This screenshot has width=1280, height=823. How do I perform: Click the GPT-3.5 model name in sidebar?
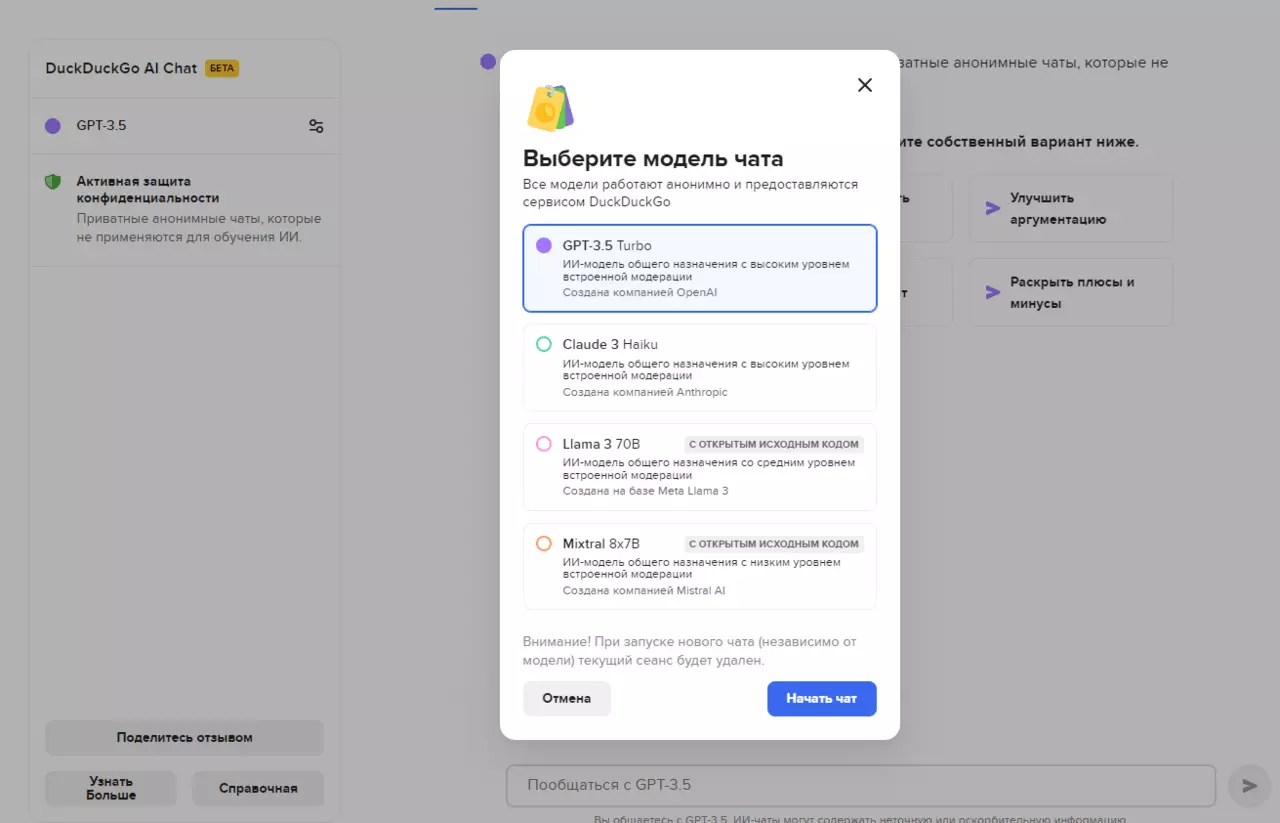[101, 126]
